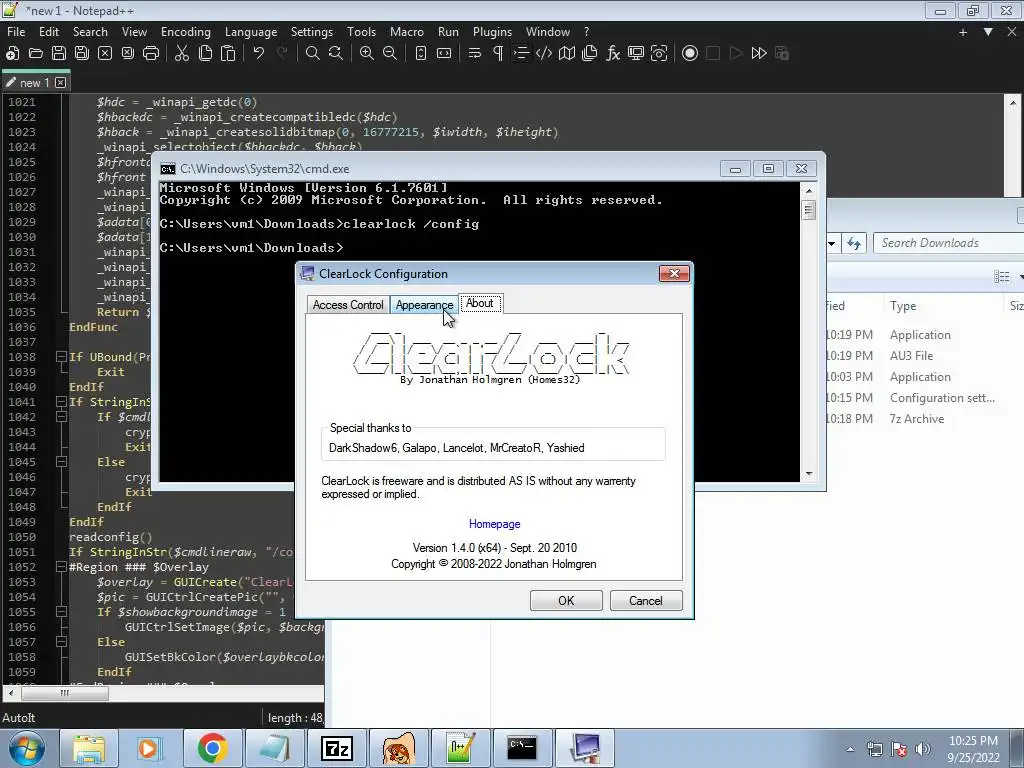This screenshot has width=1024, height=768.
Task: Toggle synchronized horizontal scrolling icon
Action: click(444, 54)
